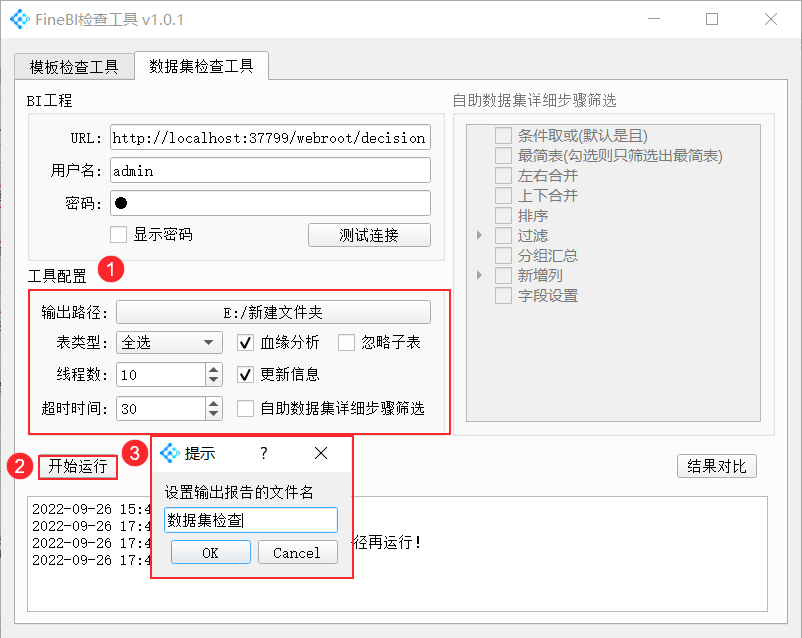Maximize the FineBI window

pyautogui.click(x=712, y=19)
